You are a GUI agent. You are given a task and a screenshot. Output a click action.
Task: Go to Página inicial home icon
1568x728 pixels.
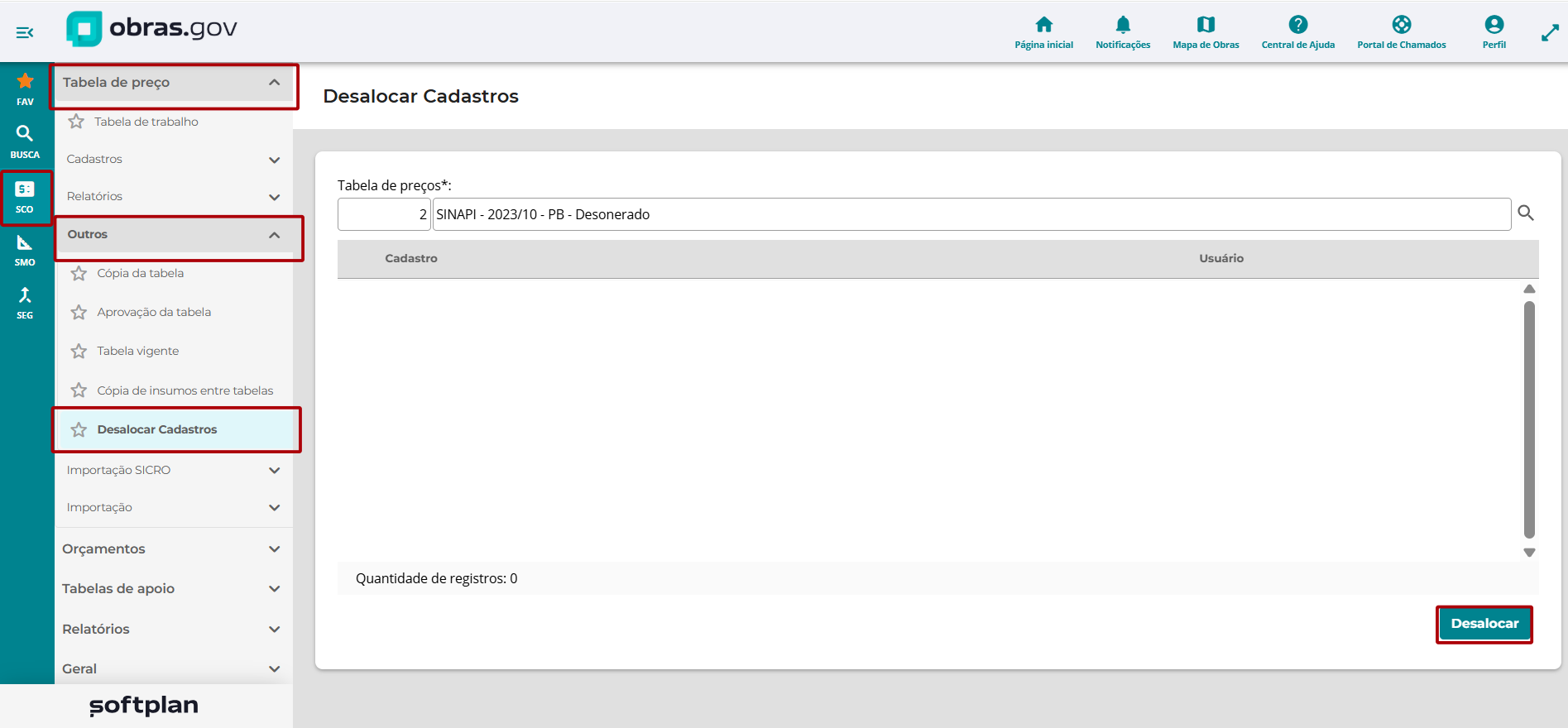(1044, 24)
